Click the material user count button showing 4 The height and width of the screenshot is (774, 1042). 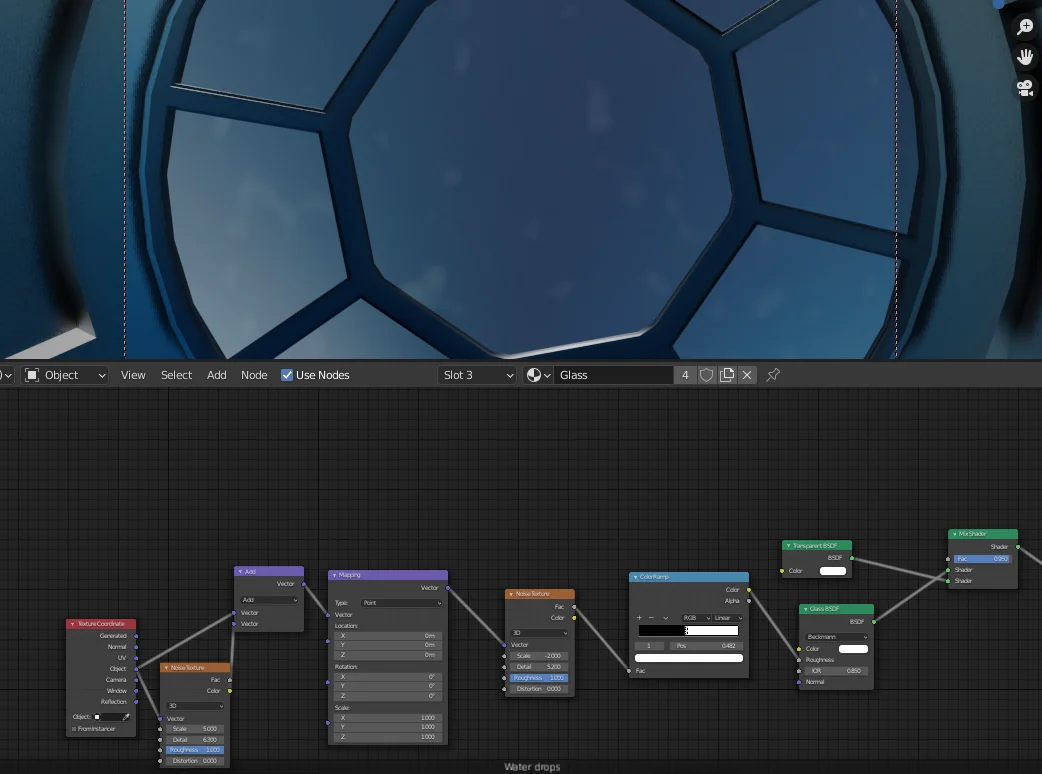685,375
